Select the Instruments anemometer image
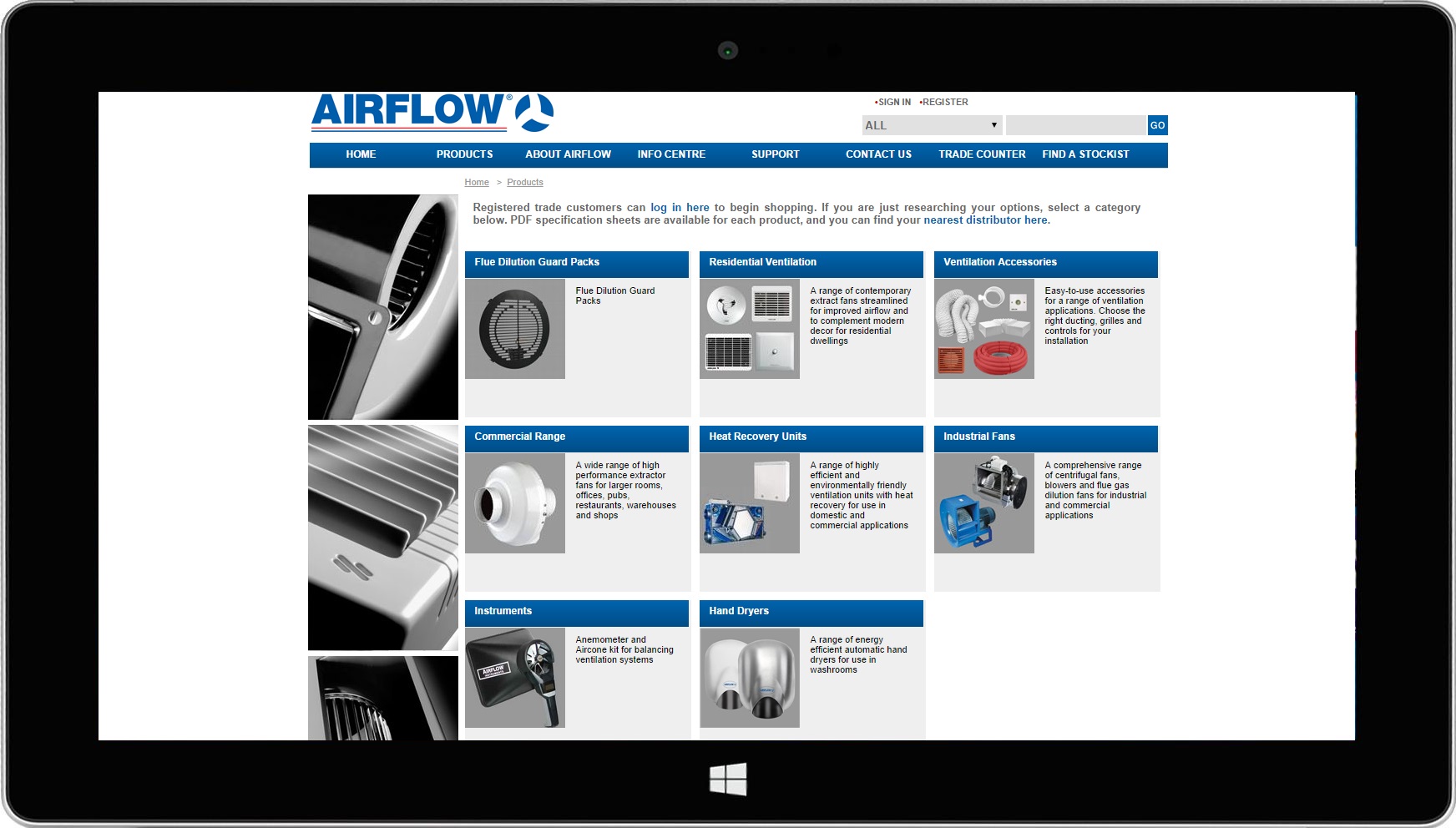 (x=514, y=678)
